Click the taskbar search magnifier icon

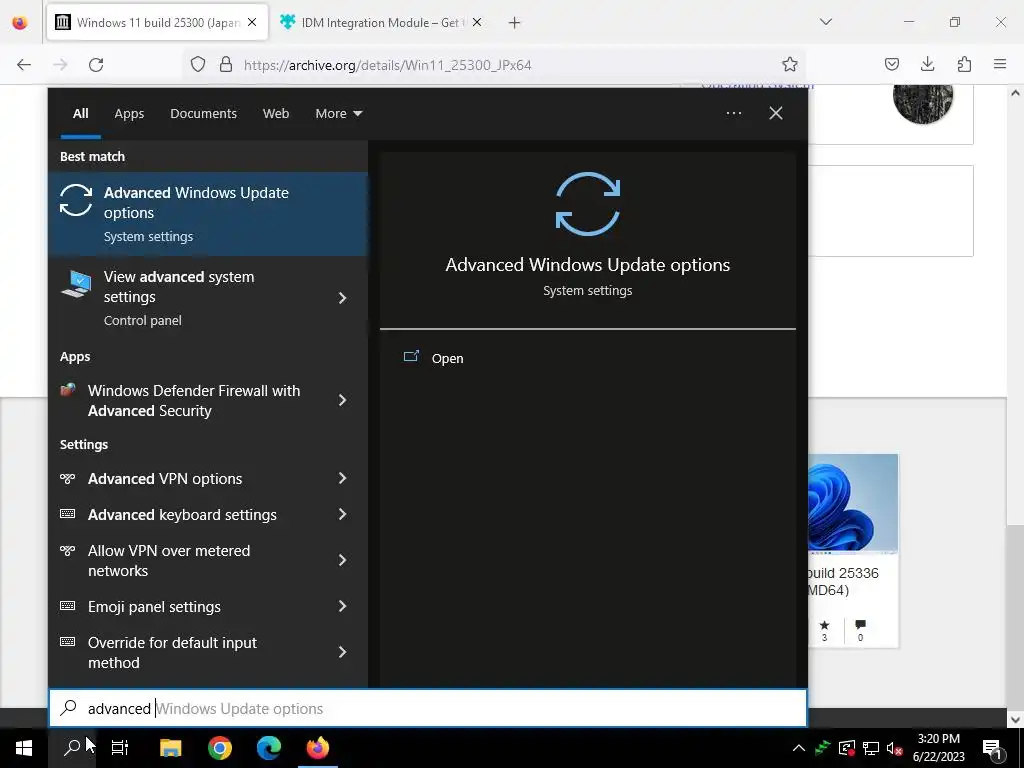pyautogui.click(x=72, y=748)
